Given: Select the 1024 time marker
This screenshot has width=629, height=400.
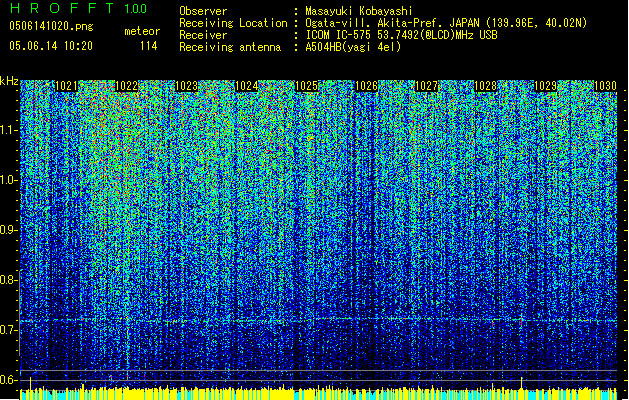Looking at the screenshot, I should coord(247,87).
